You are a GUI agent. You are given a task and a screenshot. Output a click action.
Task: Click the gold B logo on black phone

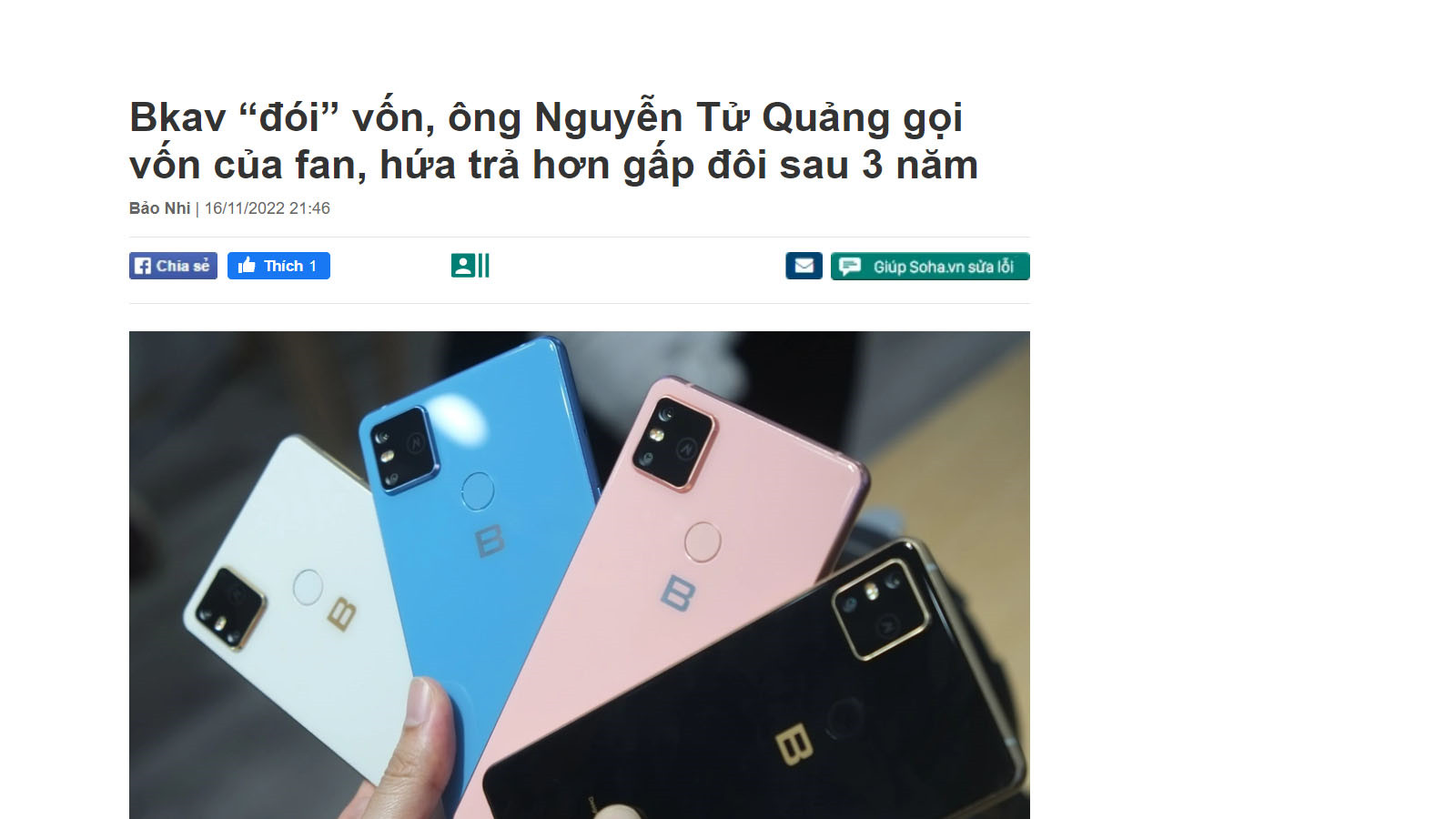[x=794, y=743]
